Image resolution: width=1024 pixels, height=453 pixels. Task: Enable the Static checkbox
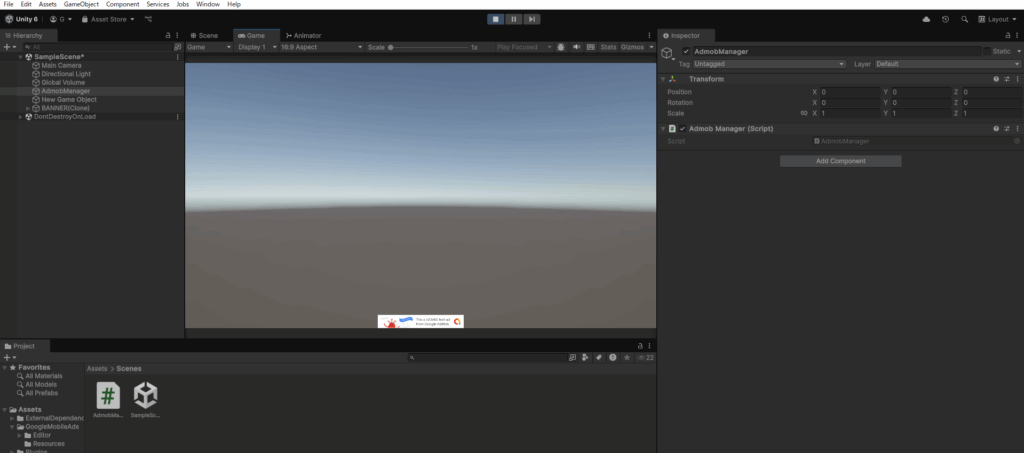986,51
